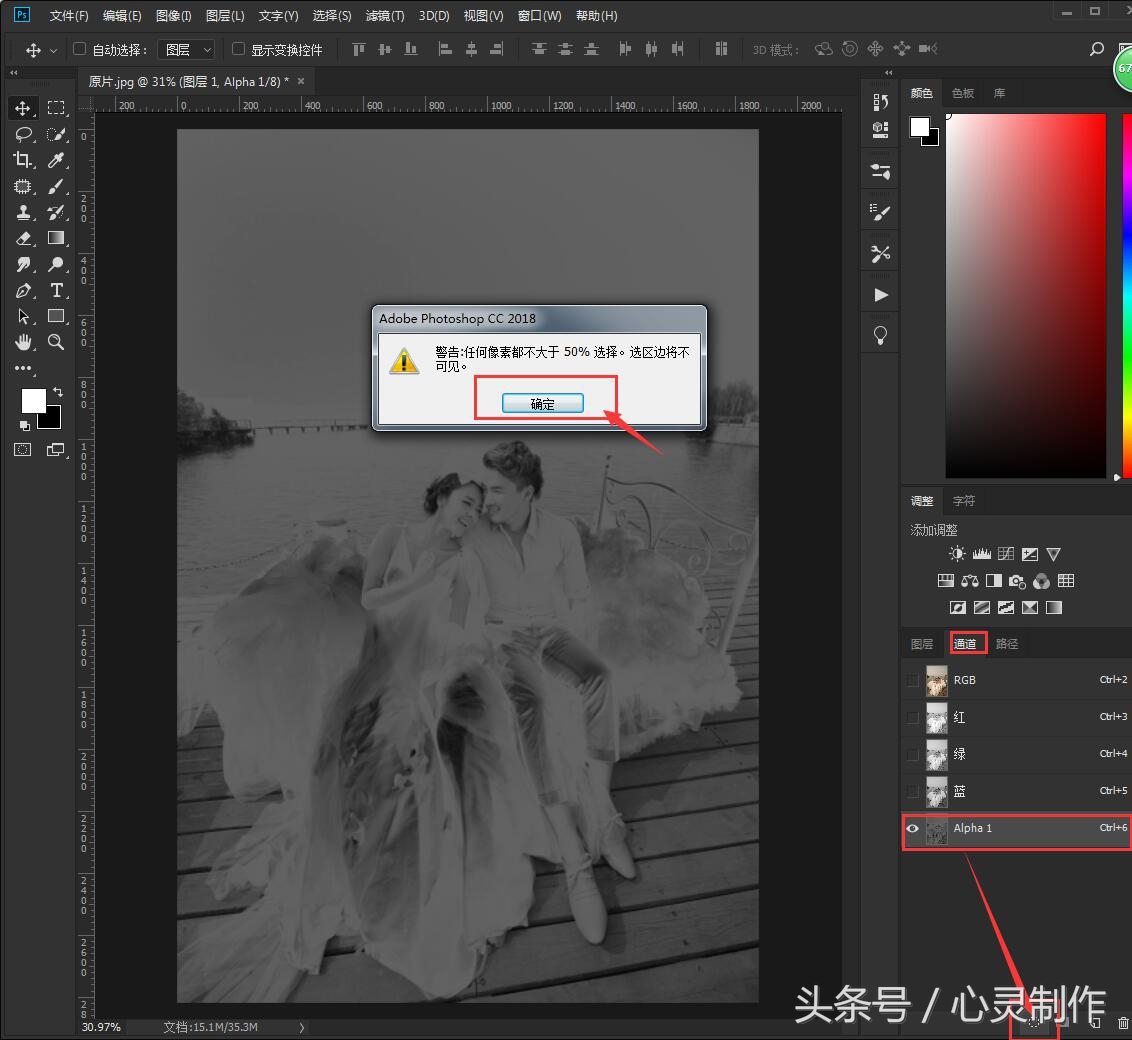Expand the Move tool preset picker arrow
The image size is (1132, 1040).
point(53,50)
